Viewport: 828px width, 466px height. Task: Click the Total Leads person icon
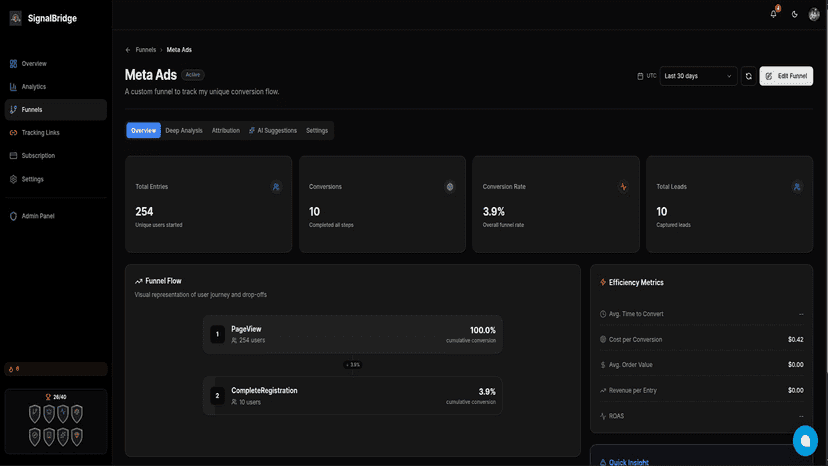797,187
